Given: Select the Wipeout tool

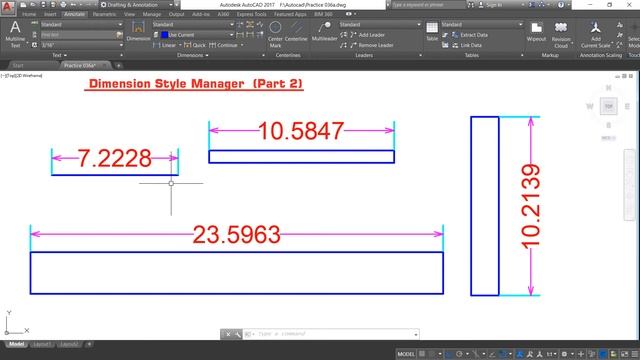Looking at the screenshot, I should click(x=536, y=32).
